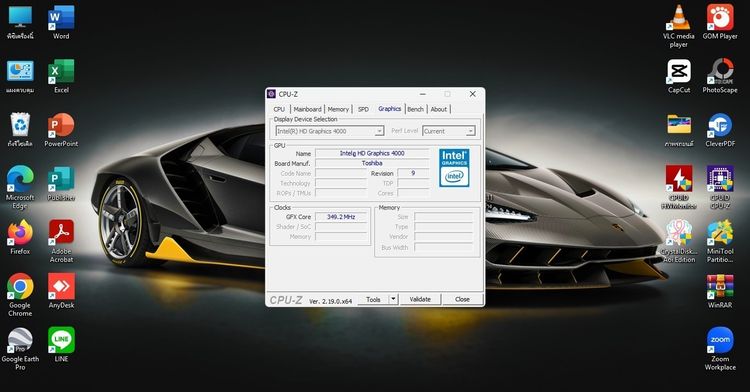Open the Recycle Bin icon
The height and width of the screenshot is (392, 750).
[x=20, y=130]
